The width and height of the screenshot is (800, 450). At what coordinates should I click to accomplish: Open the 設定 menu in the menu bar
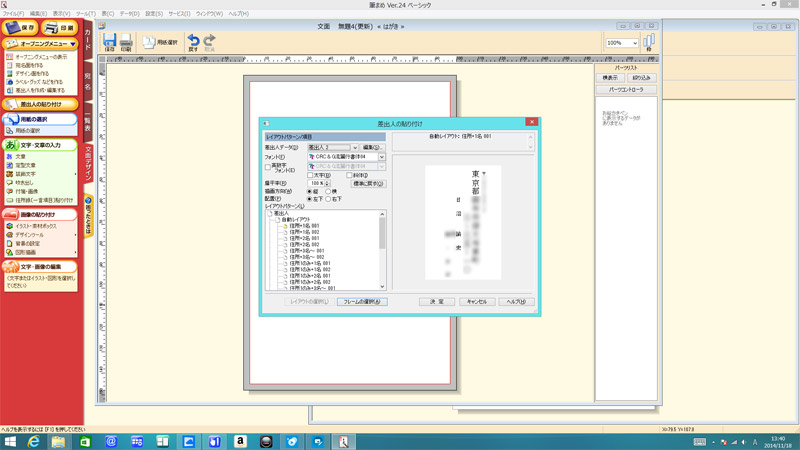click(153, 14)
